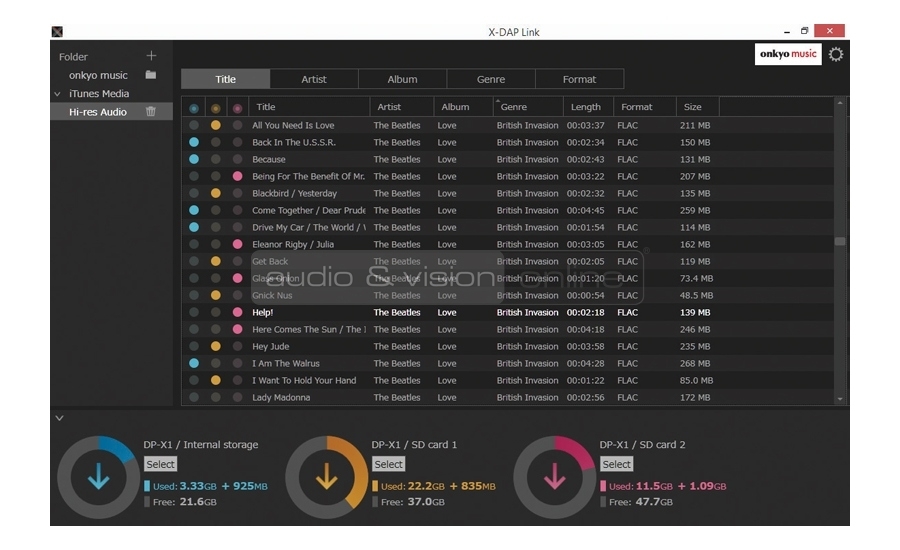
Task: Click the onkyo music store logo
Action: point(788,54)
